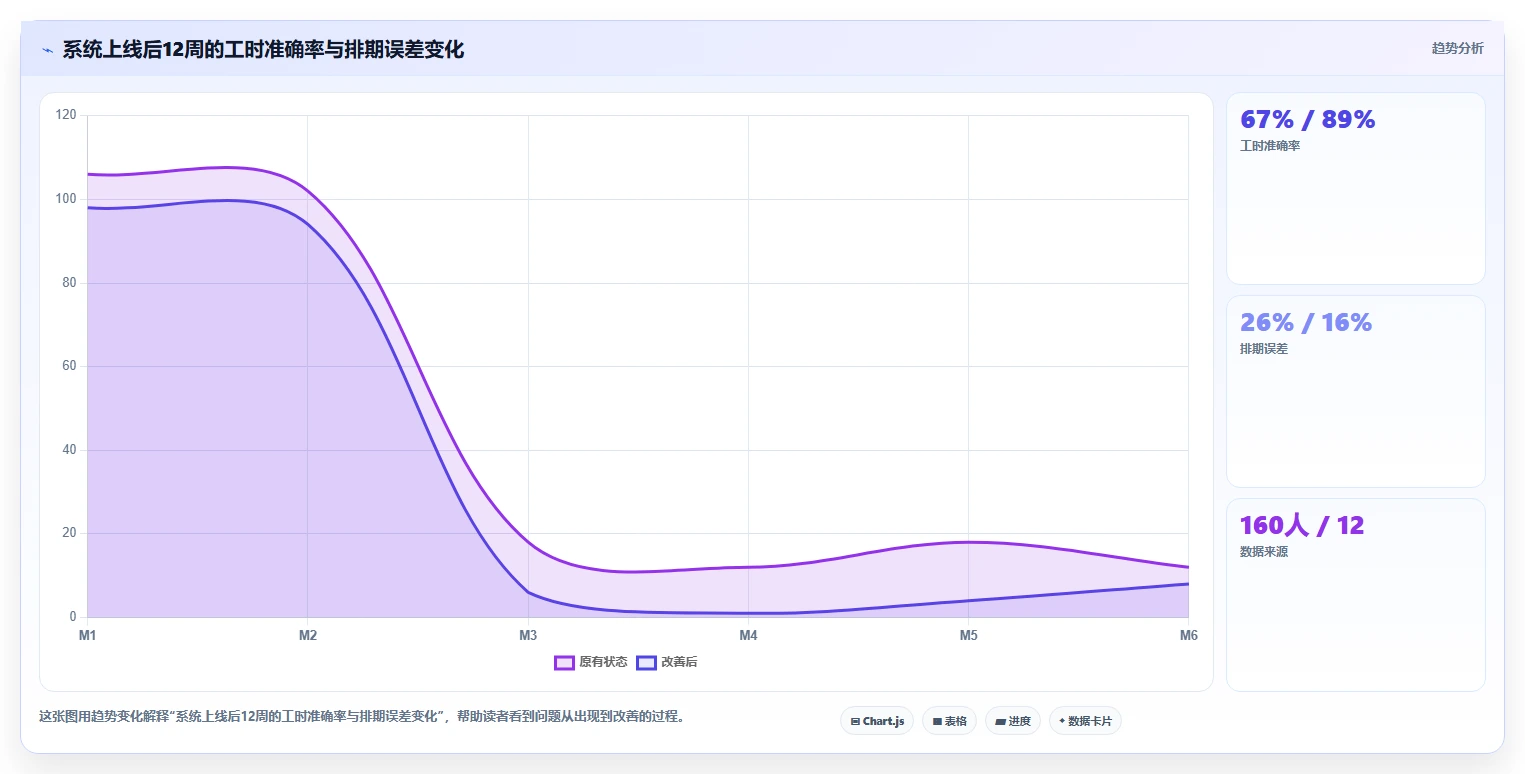The height and width of the screenshot is (774, 1525).
Task: Click the description sentence below the chart
Action: pyautogui.click(x=364, y=717)
